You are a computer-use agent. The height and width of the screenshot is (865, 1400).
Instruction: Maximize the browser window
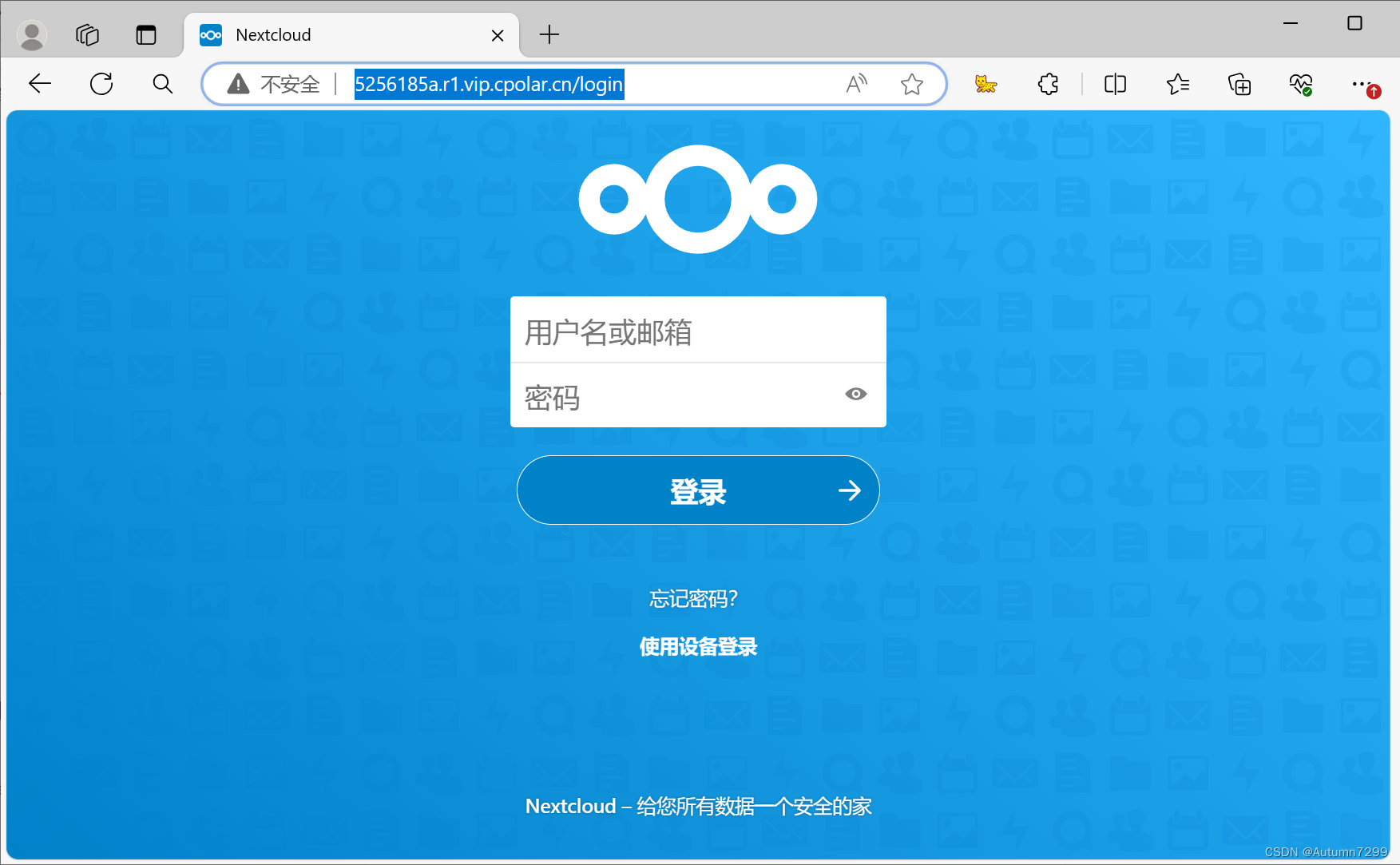click(x=1354, y=23)
